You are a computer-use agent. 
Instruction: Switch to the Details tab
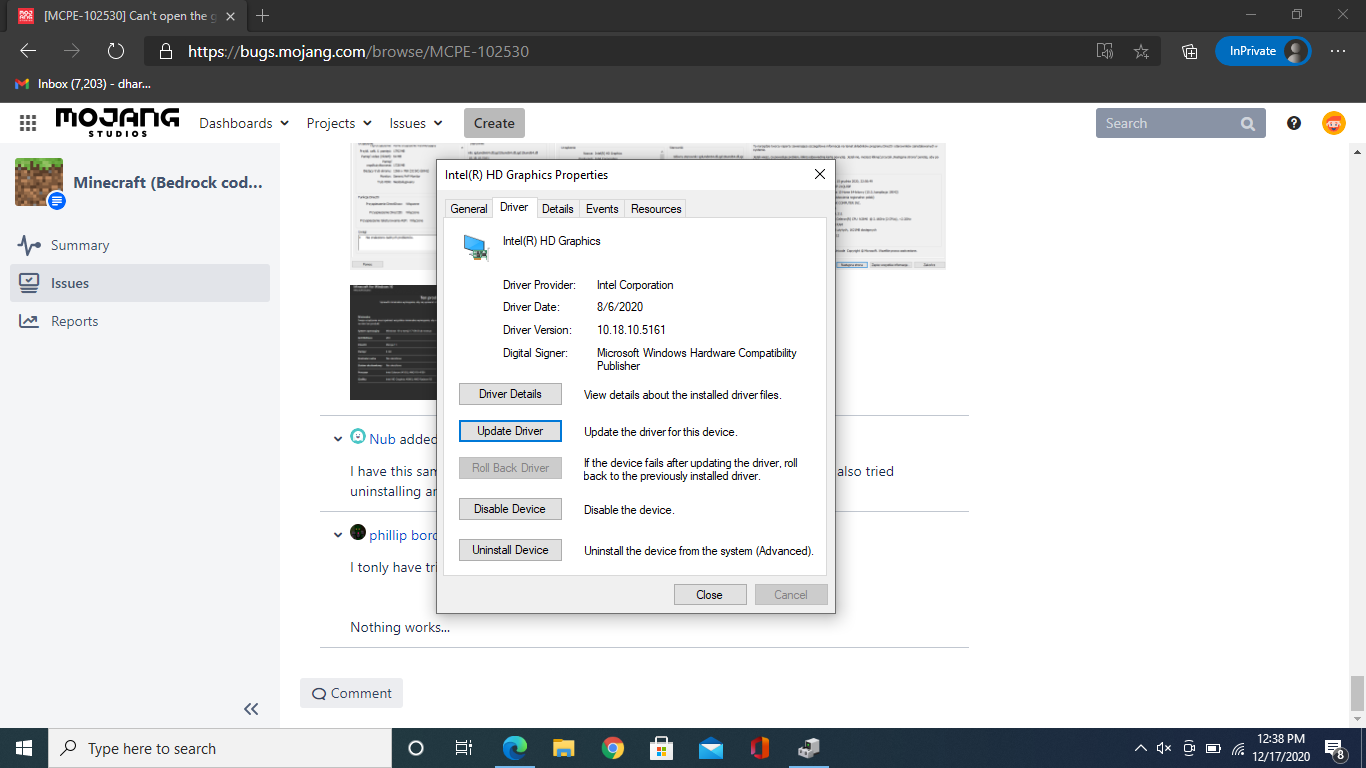[557, 208]
